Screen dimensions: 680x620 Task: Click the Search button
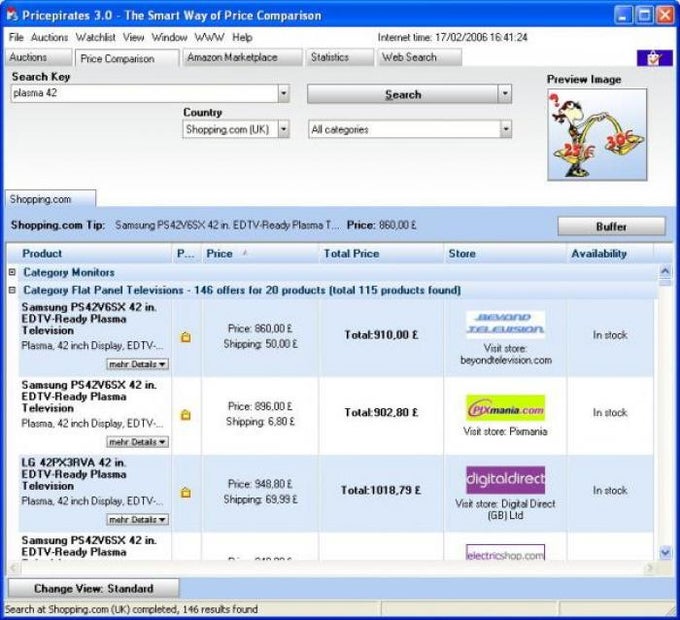click(403, 94)
